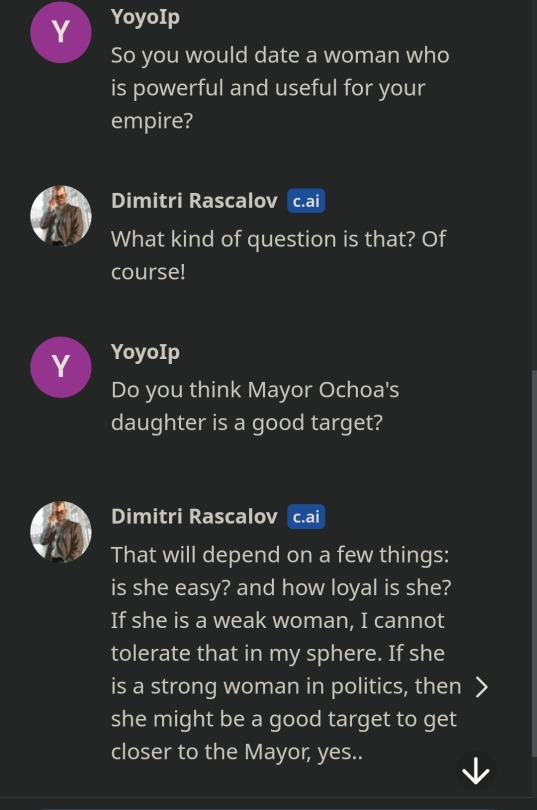This screenshot has height=810, width=537.
Task: Open Dimitri Rascalov name above 'That will depend'
Action: coord(194,517)
